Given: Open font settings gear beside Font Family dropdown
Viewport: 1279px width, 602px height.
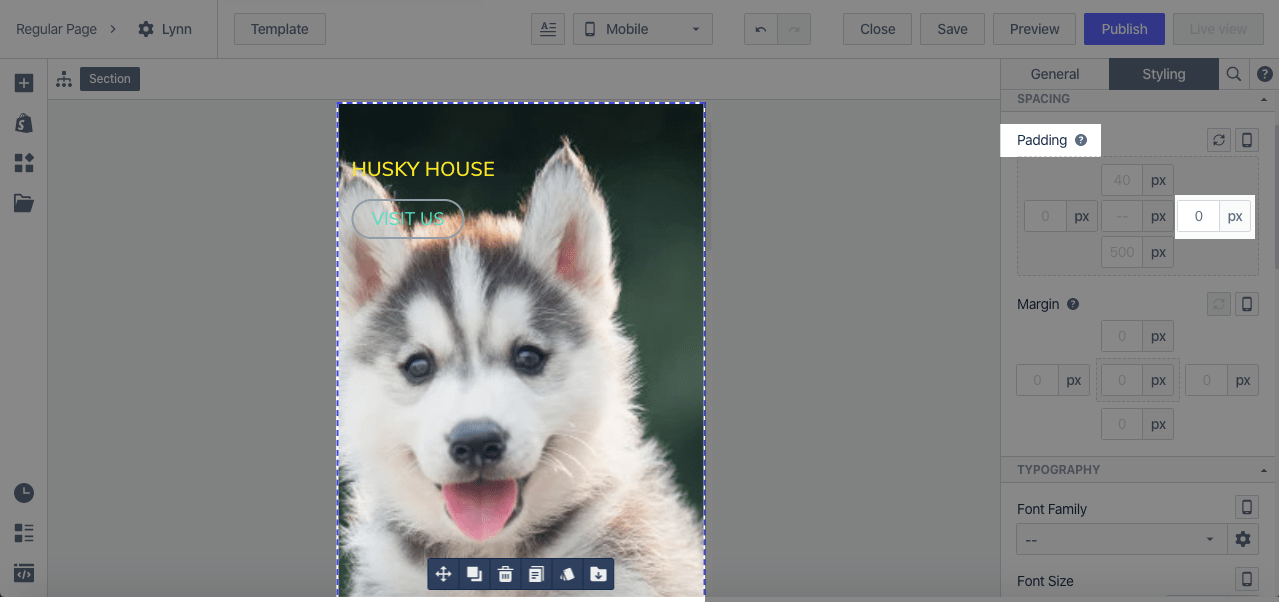Looking at the screenshot, I should [x=1243, y=539].
